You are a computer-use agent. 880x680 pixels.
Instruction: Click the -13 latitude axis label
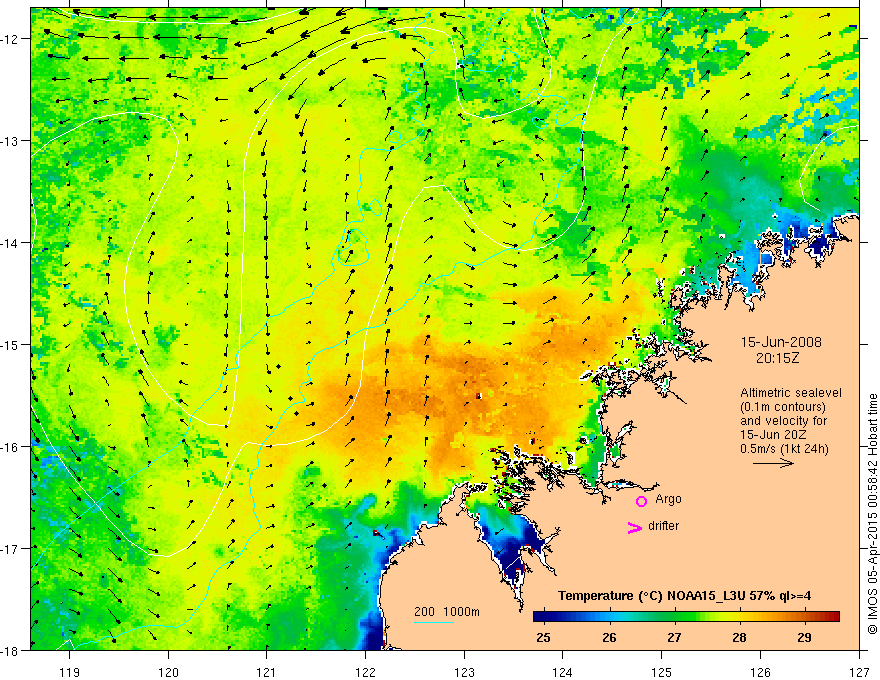pos(10,141)
